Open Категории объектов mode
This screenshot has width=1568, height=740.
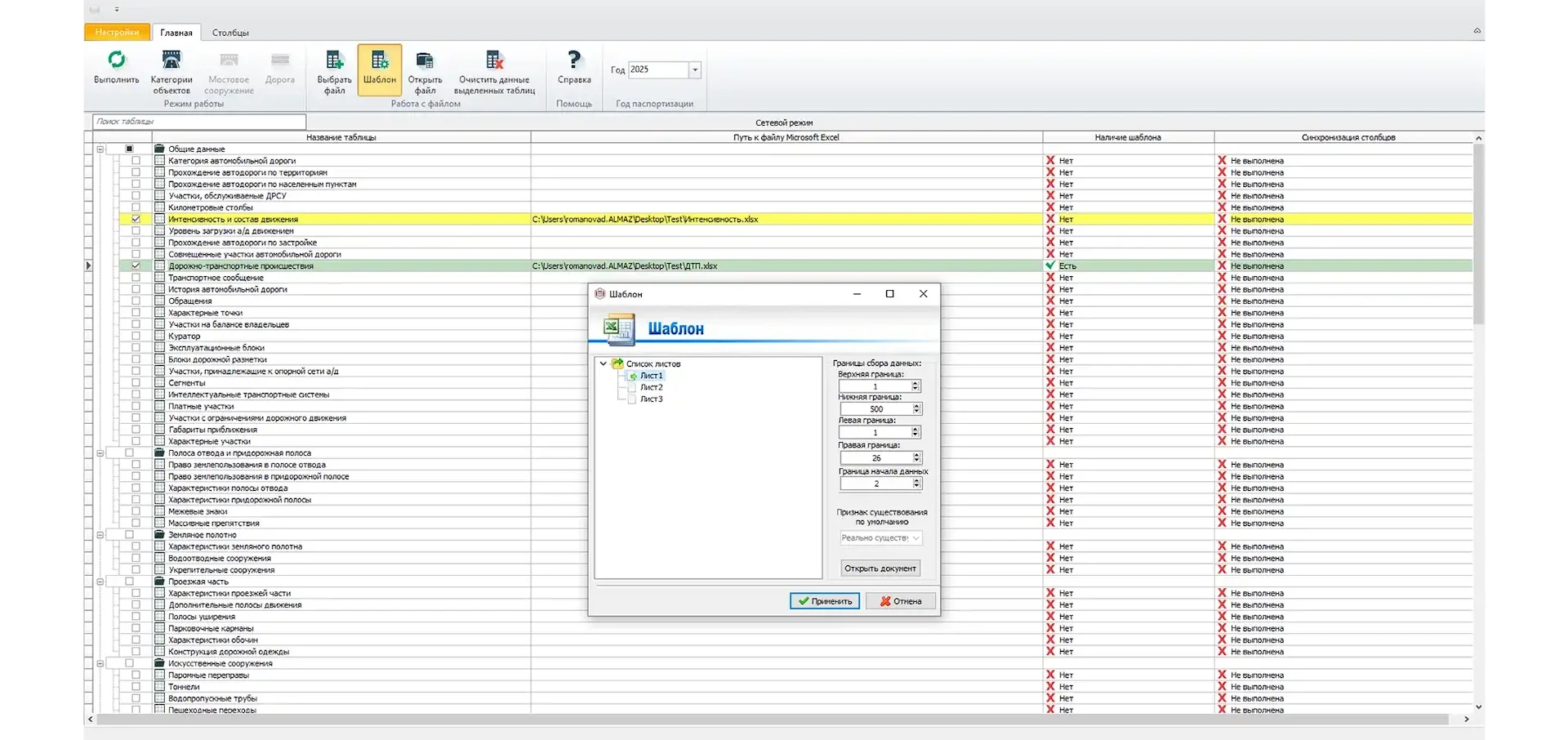coord(171,60)
